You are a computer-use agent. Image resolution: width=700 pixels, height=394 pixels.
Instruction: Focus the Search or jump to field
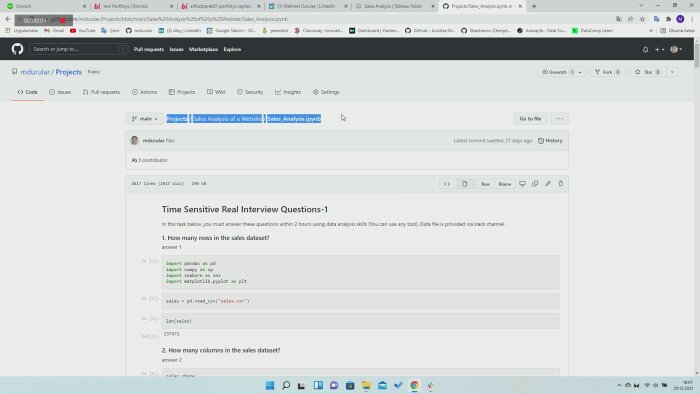click(x=79, y=49)
